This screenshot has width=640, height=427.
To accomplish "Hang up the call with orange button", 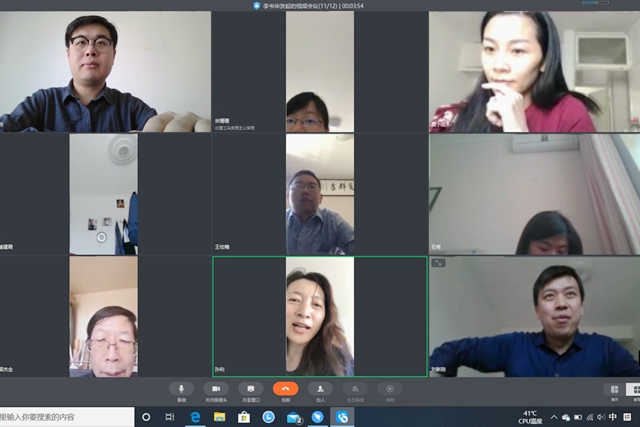I will 286,389.
